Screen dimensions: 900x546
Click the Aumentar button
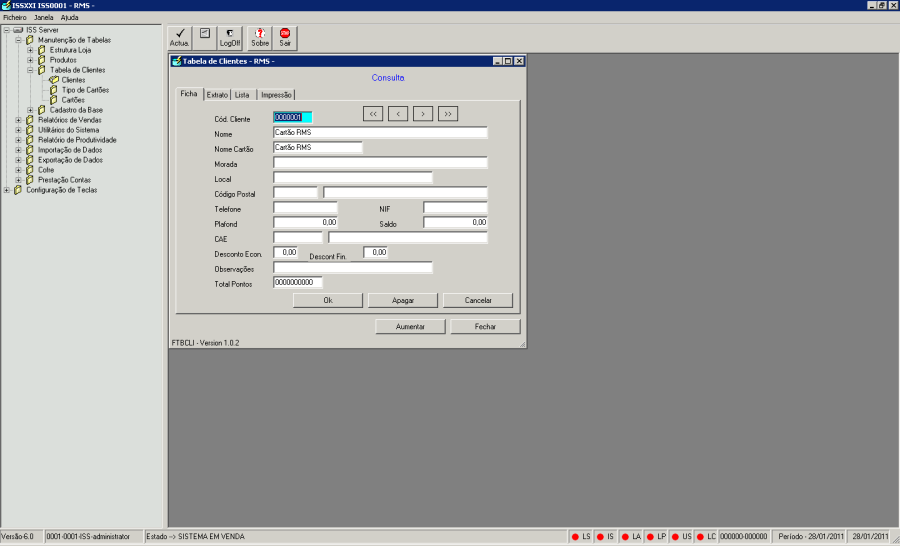(410, 327)
